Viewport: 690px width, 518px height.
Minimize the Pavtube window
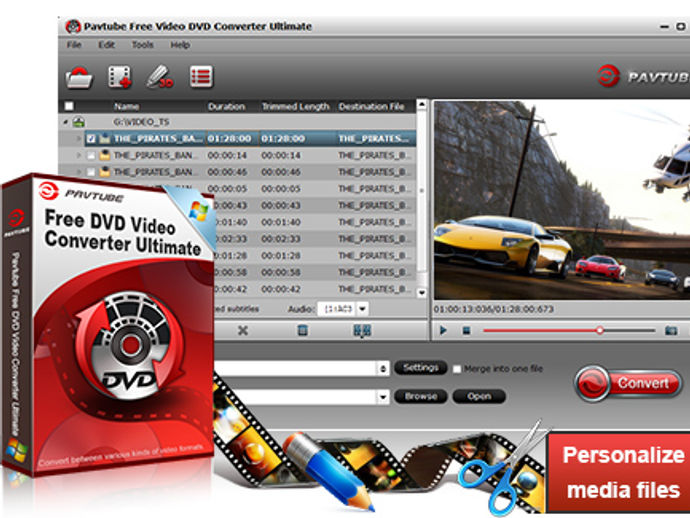click(x=664, y=27)
